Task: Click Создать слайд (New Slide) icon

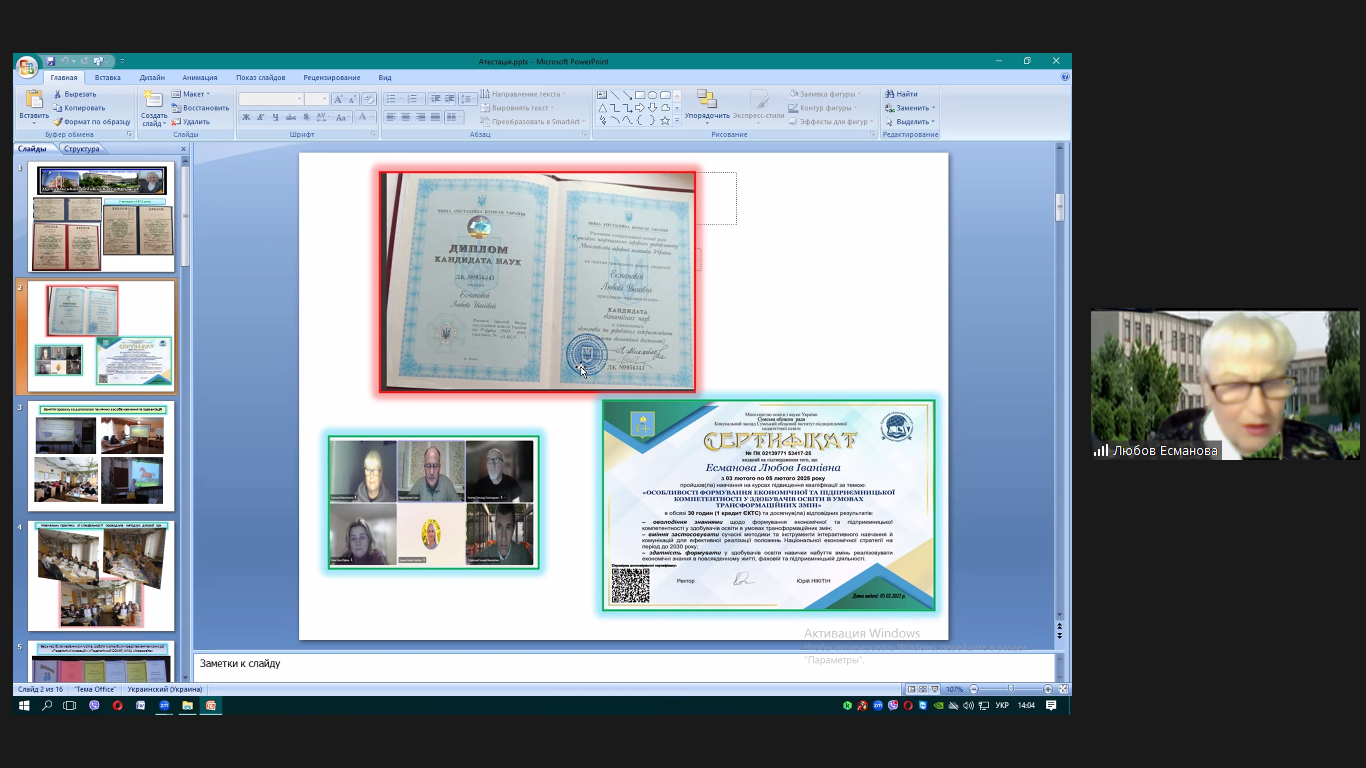Action: click(x=153, y=99)
